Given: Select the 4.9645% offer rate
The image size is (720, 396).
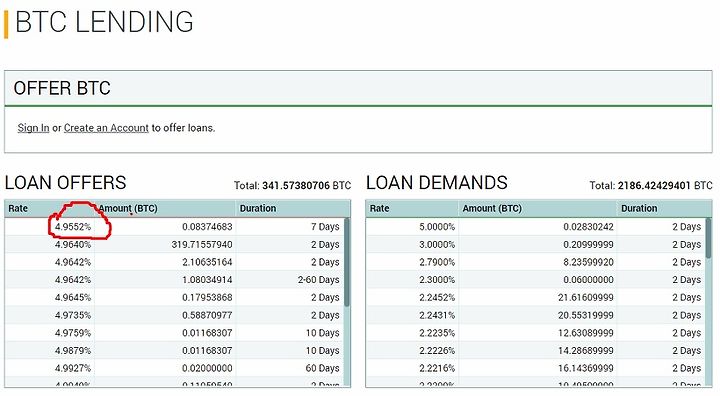Looking at the screenshot, I should (73, 298).
